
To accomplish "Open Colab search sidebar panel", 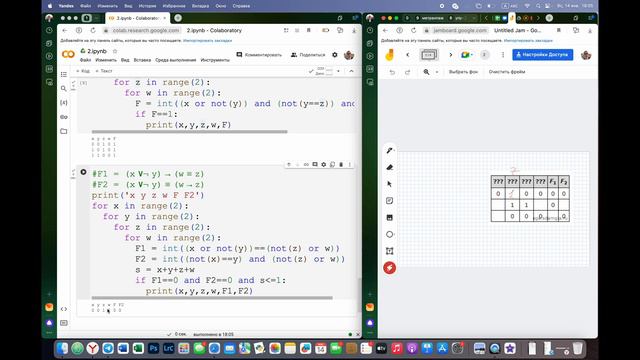I will click(x=64, y=89).
